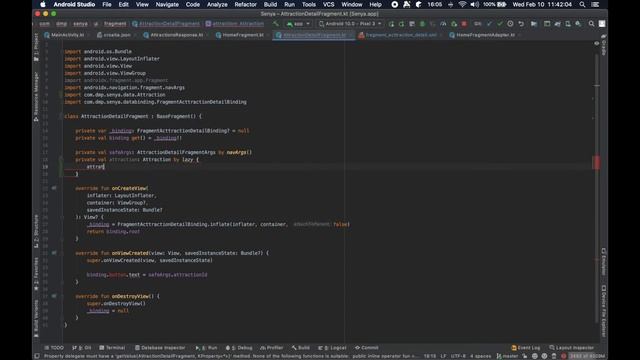Open the Navigate menu

(167, 4)
